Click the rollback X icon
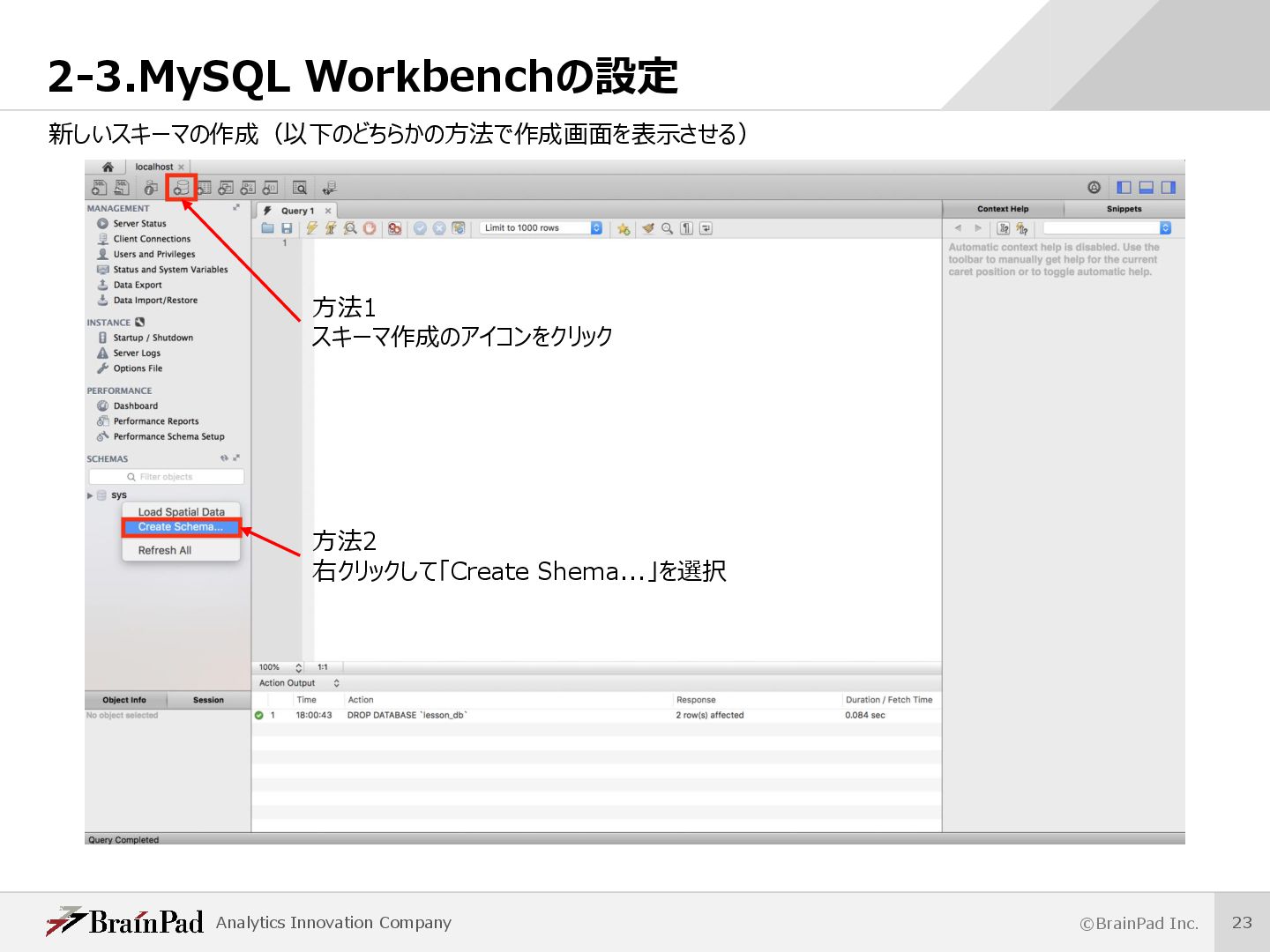 coord(439,228)
